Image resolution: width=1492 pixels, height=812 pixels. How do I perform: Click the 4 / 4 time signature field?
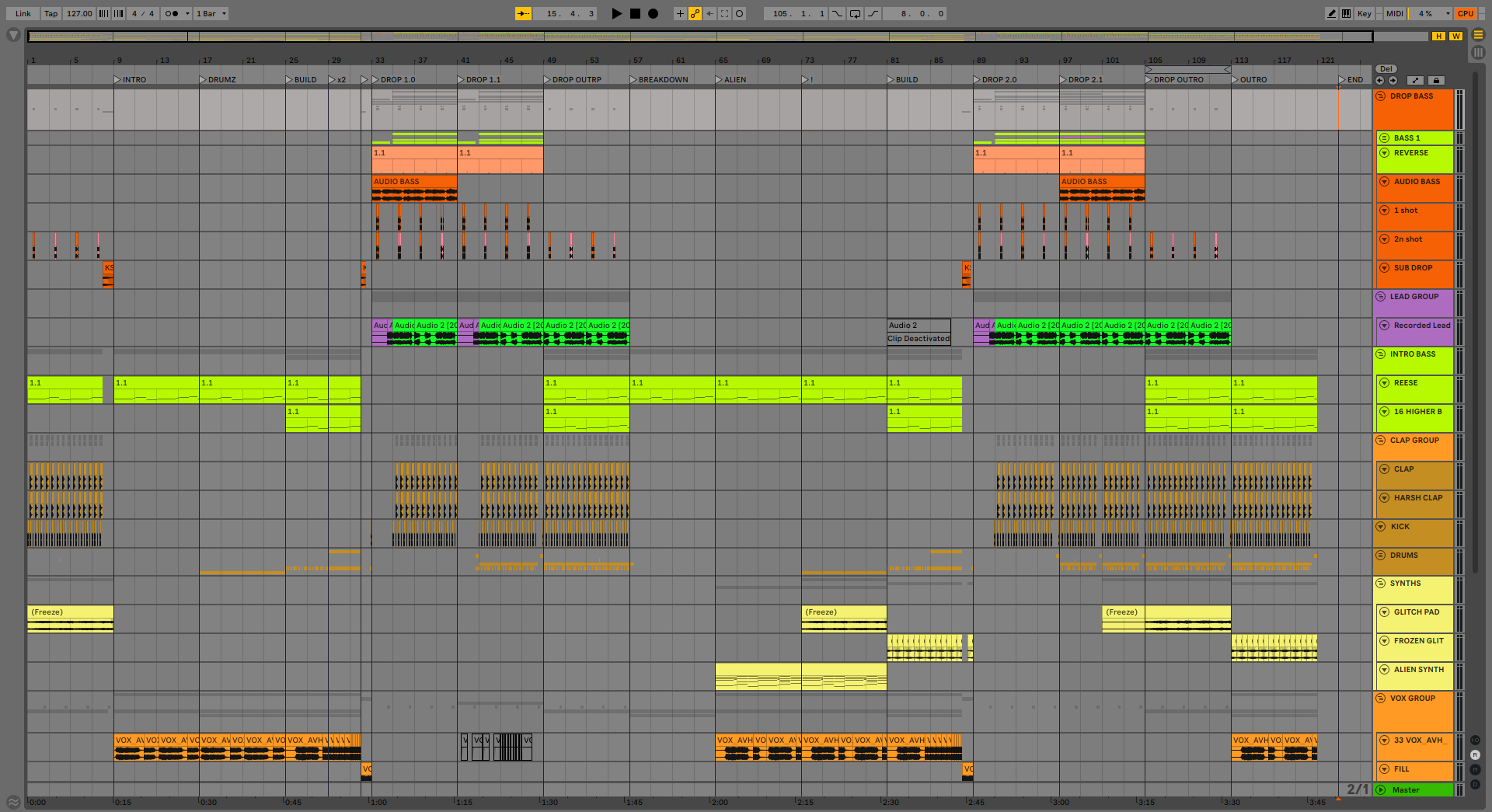click(143, 13)
